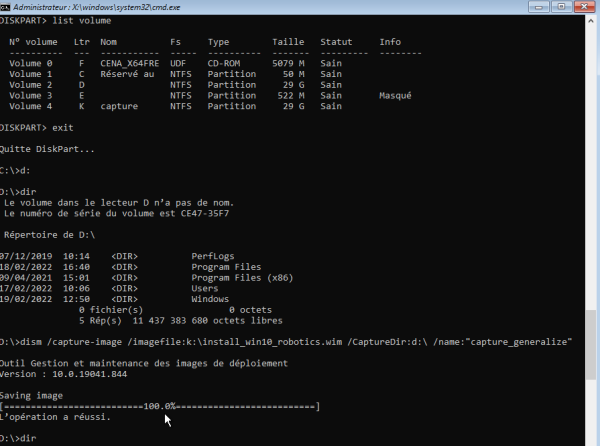The height and width of the screenshot is (446, 600).
Task: Click the 'Volume 4' row label
Action: pyautogui.click(x=31, y=106)
